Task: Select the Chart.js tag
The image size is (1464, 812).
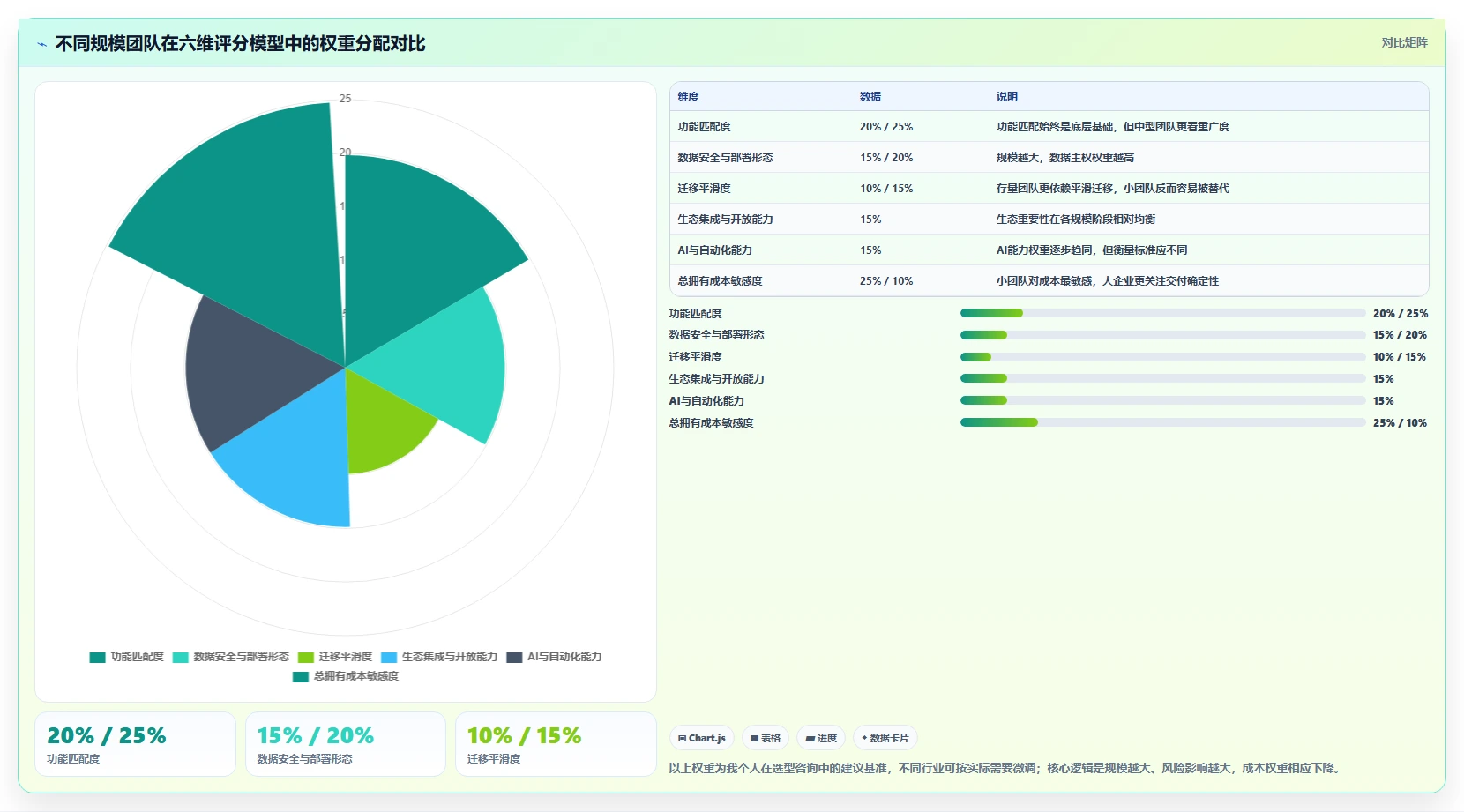Action: (x=702, y=738)
